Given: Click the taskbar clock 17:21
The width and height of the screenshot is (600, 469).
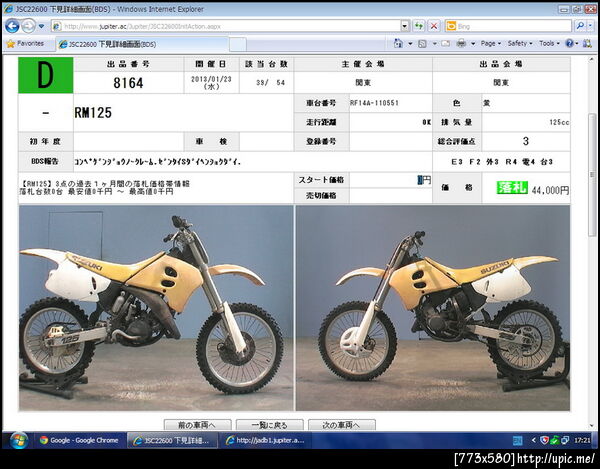Looking at the screenshot, I should (582, 441).
